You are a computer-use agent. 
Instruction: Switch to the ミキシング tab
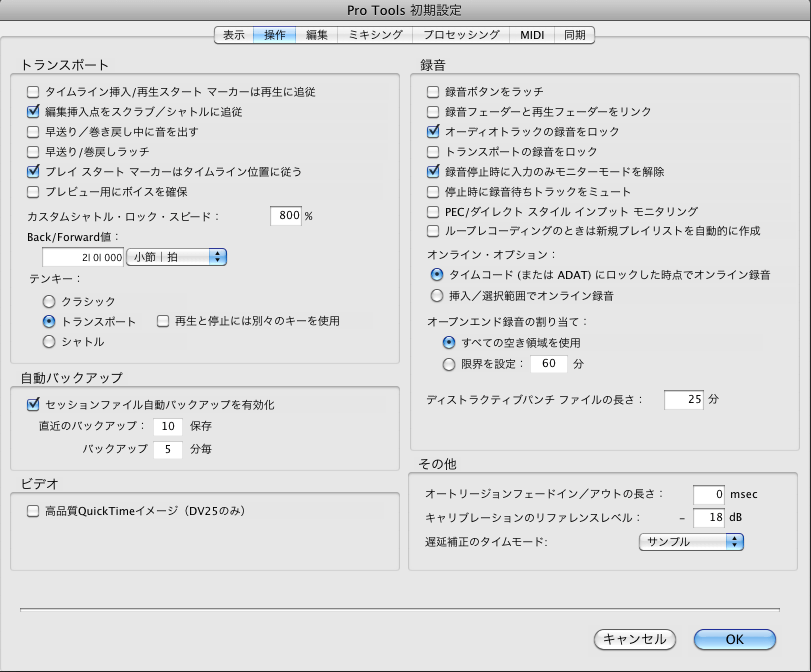pos(375,35)
